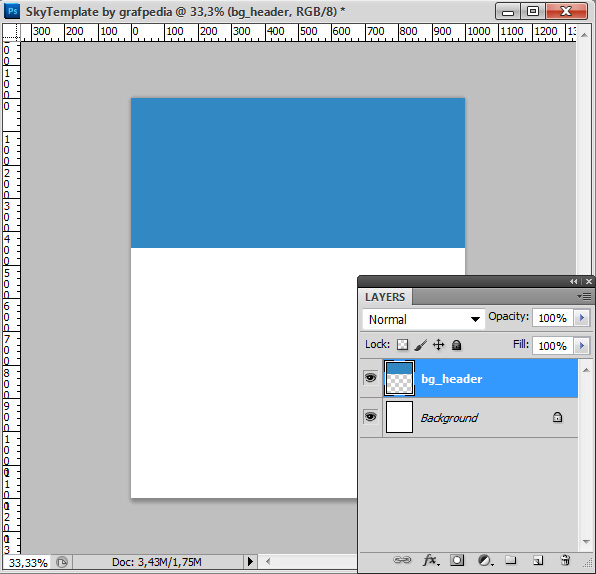Open the Layers panel options menu

584,296
